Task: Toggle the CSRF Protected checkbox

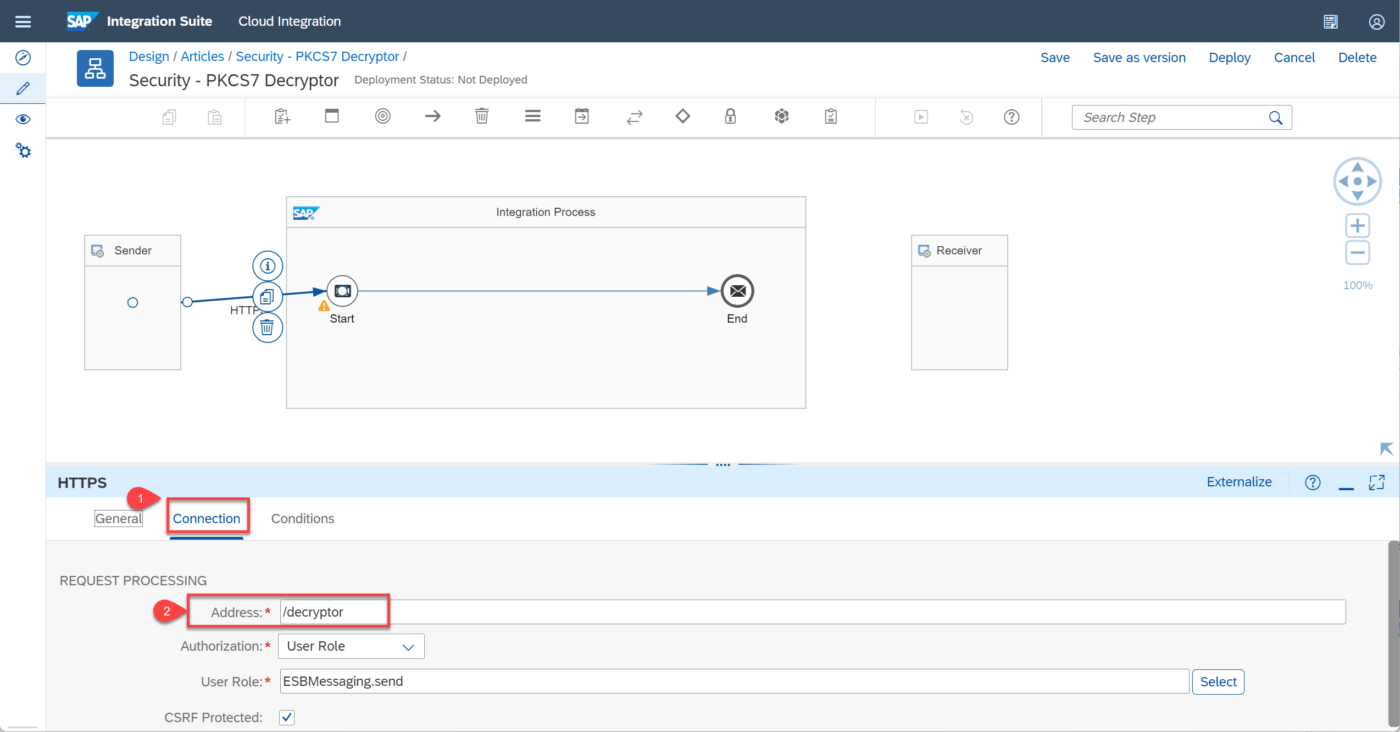Action: 287,717
